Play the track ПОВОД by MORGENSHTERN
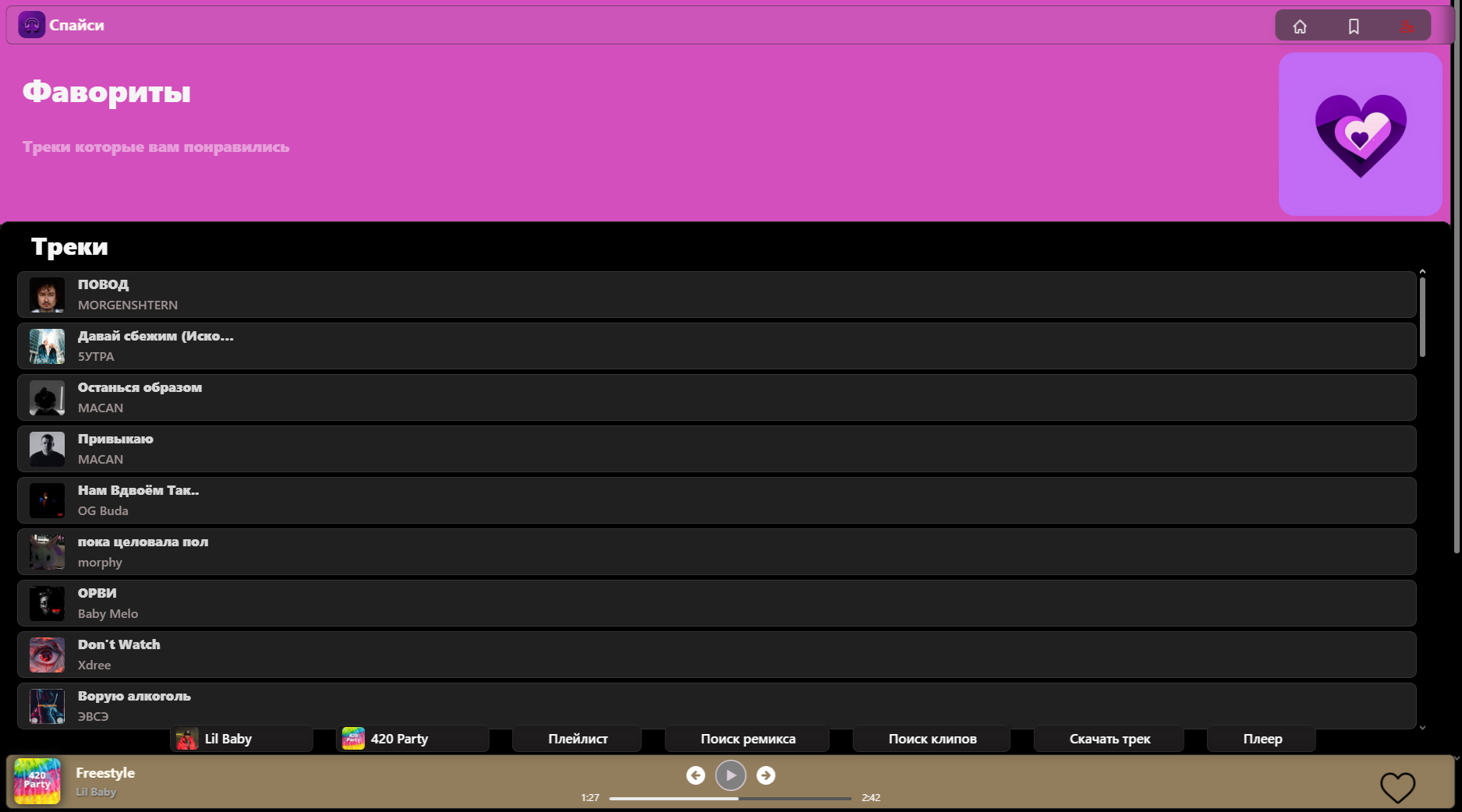Image resolution: width=1462 pixels, height=812 pixels. (x=717, y=295)
